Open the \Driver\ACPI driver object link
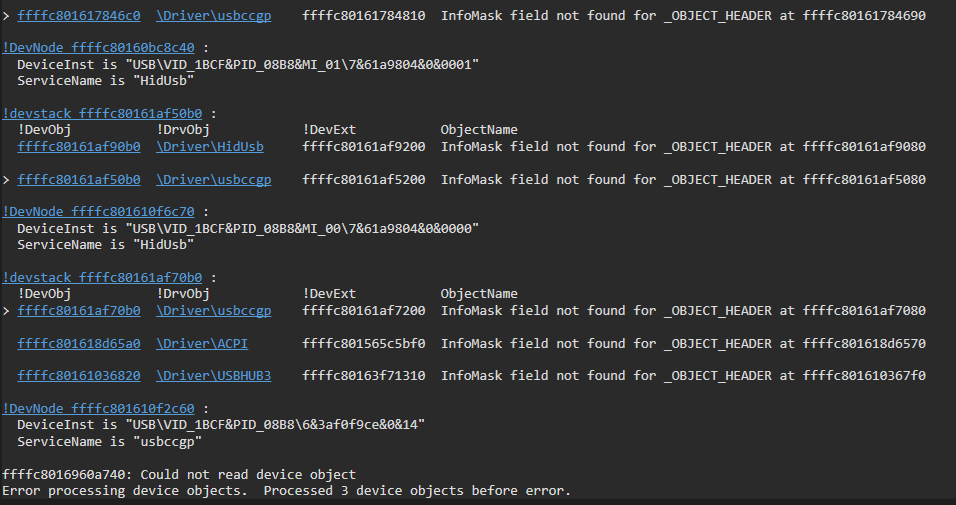This screenshot has height=505, width=956. [202, 344]
